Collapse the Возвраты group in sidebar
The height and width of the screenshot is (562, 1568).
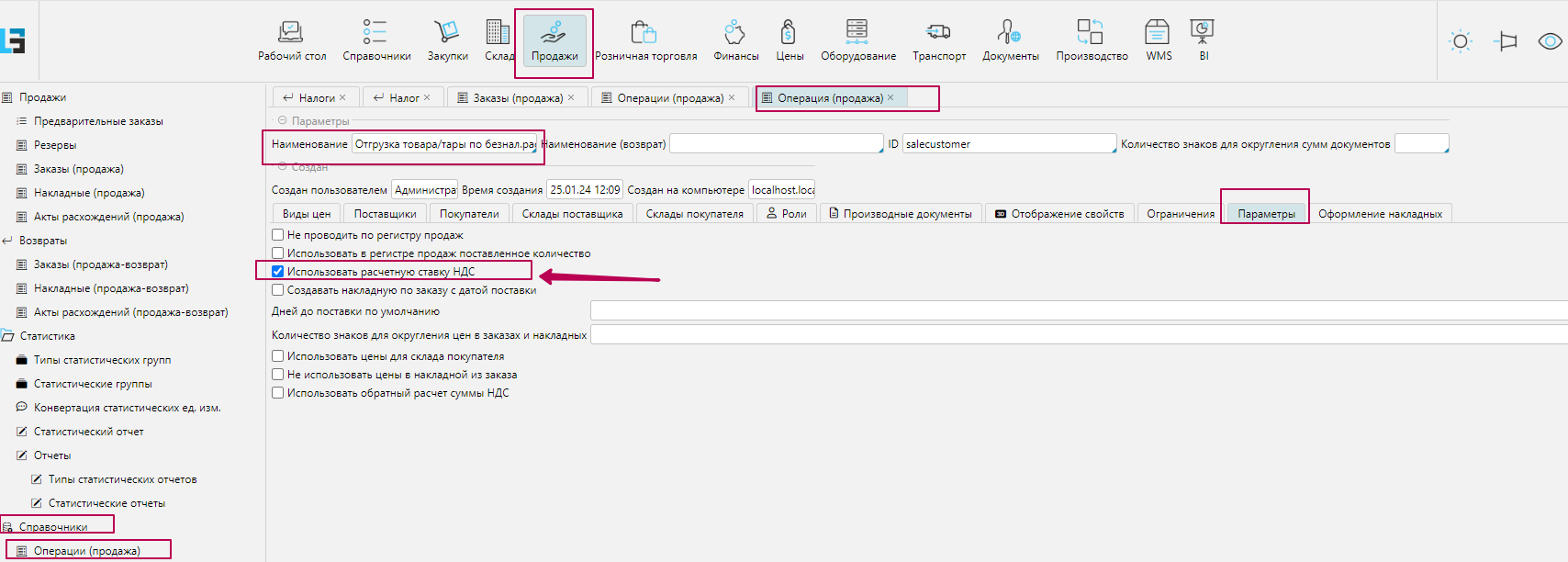[x=7, y=241]
